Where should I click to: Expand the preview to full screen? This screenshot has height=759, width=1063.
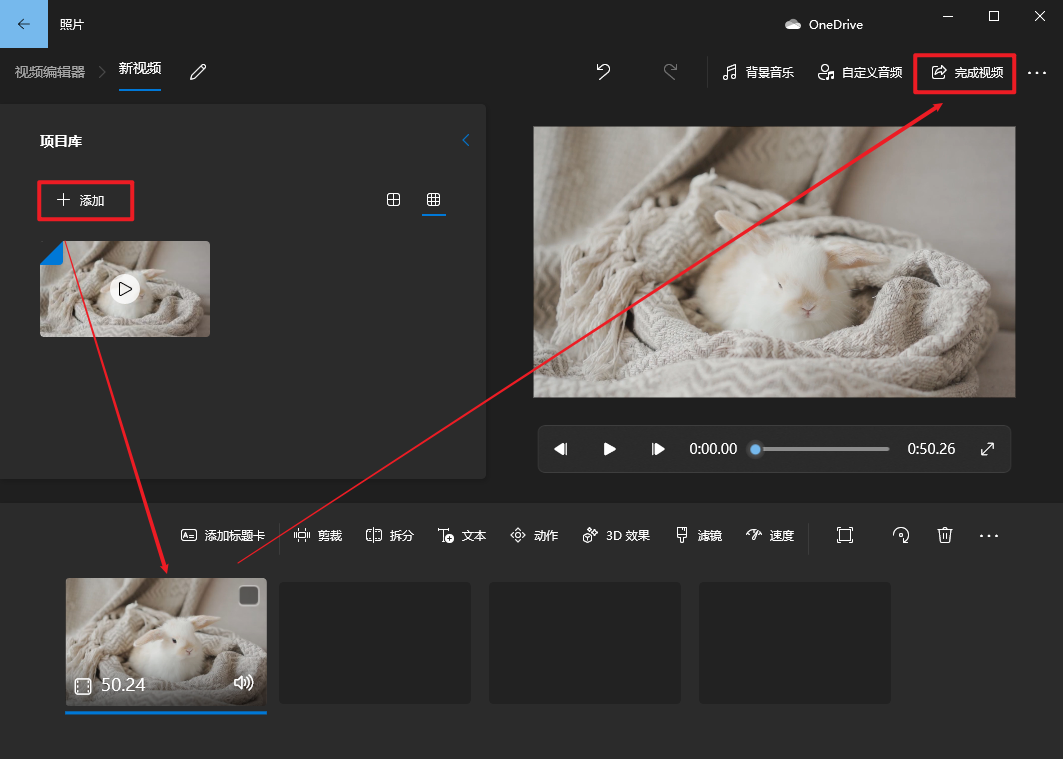[987, 449]
